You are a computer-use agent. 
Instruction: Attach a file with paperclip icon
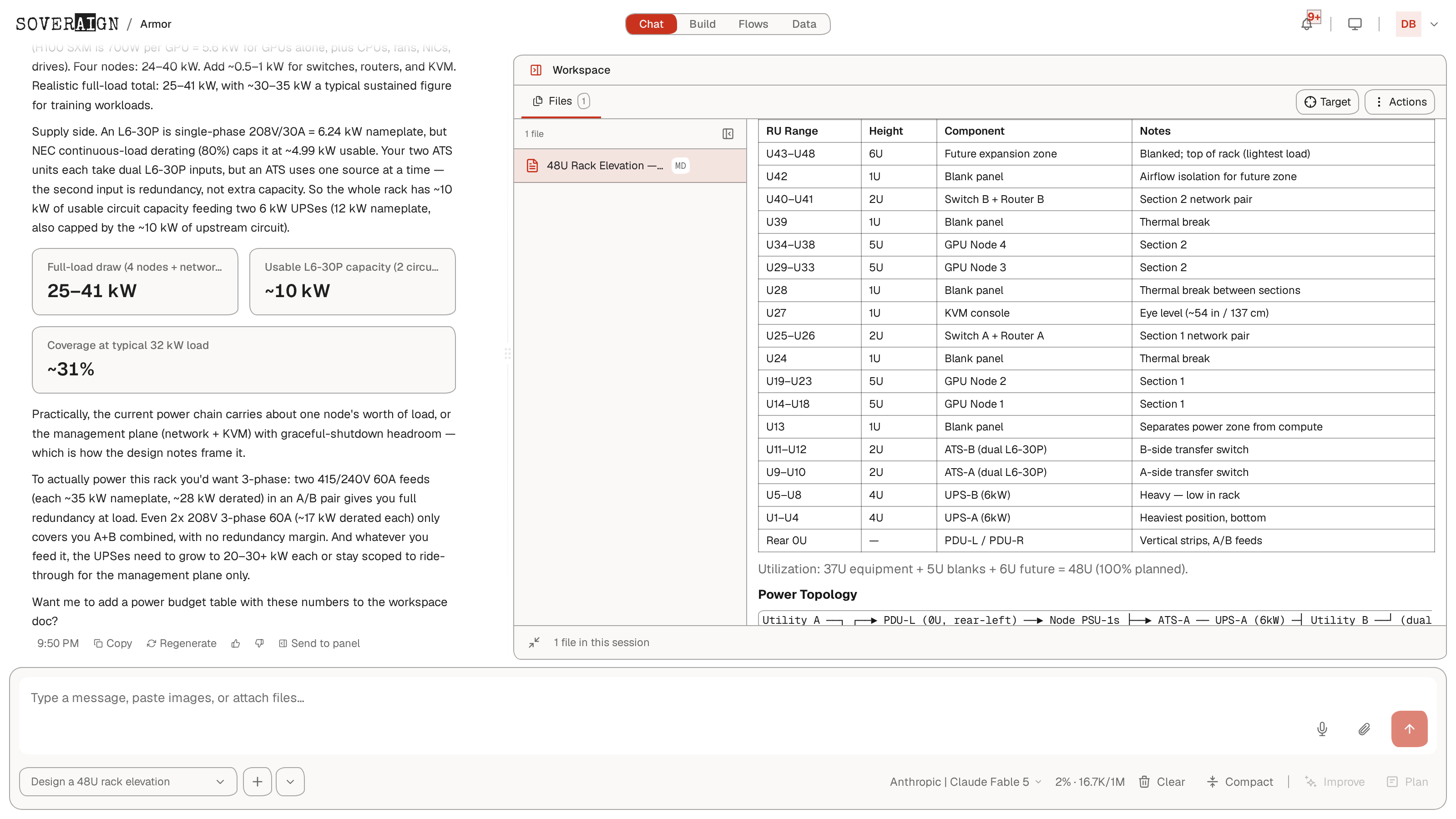pos(1365,729)
